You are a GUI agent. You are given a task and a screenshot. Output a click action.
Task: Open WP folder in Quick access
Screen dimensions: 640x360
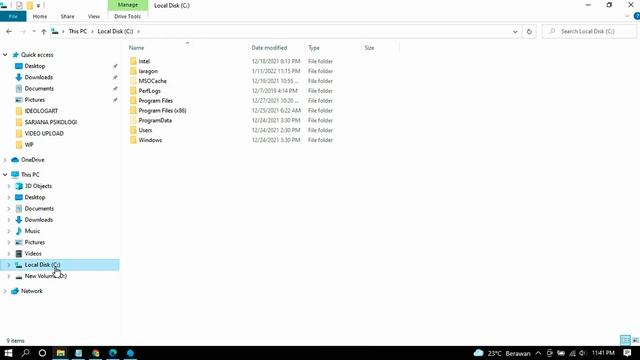coord(29,145)
